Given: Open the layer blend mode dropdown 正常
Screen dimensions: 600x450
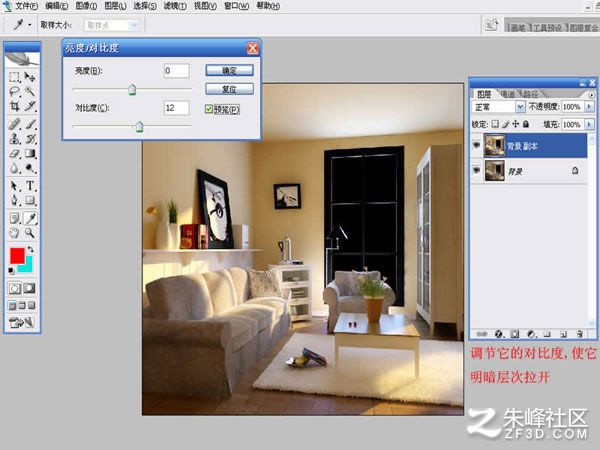Looking at the screenshot, I should tap(498, 107).
